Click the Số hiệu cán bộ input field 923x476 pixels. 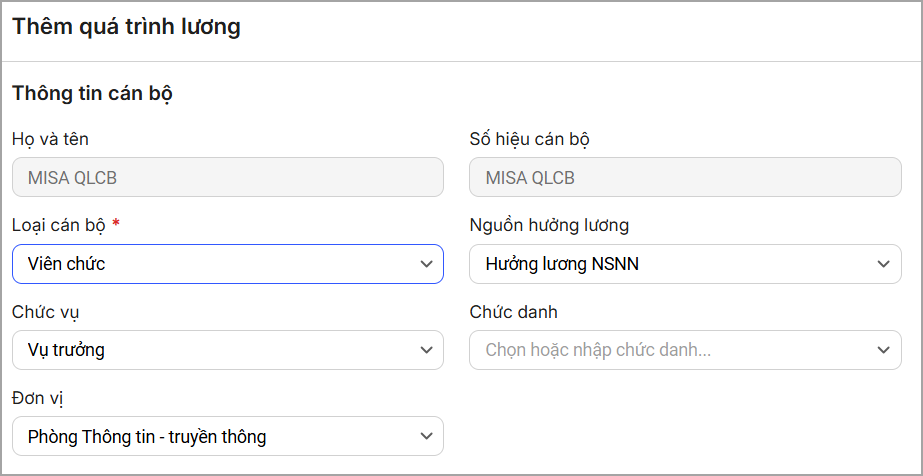(685, 178)
